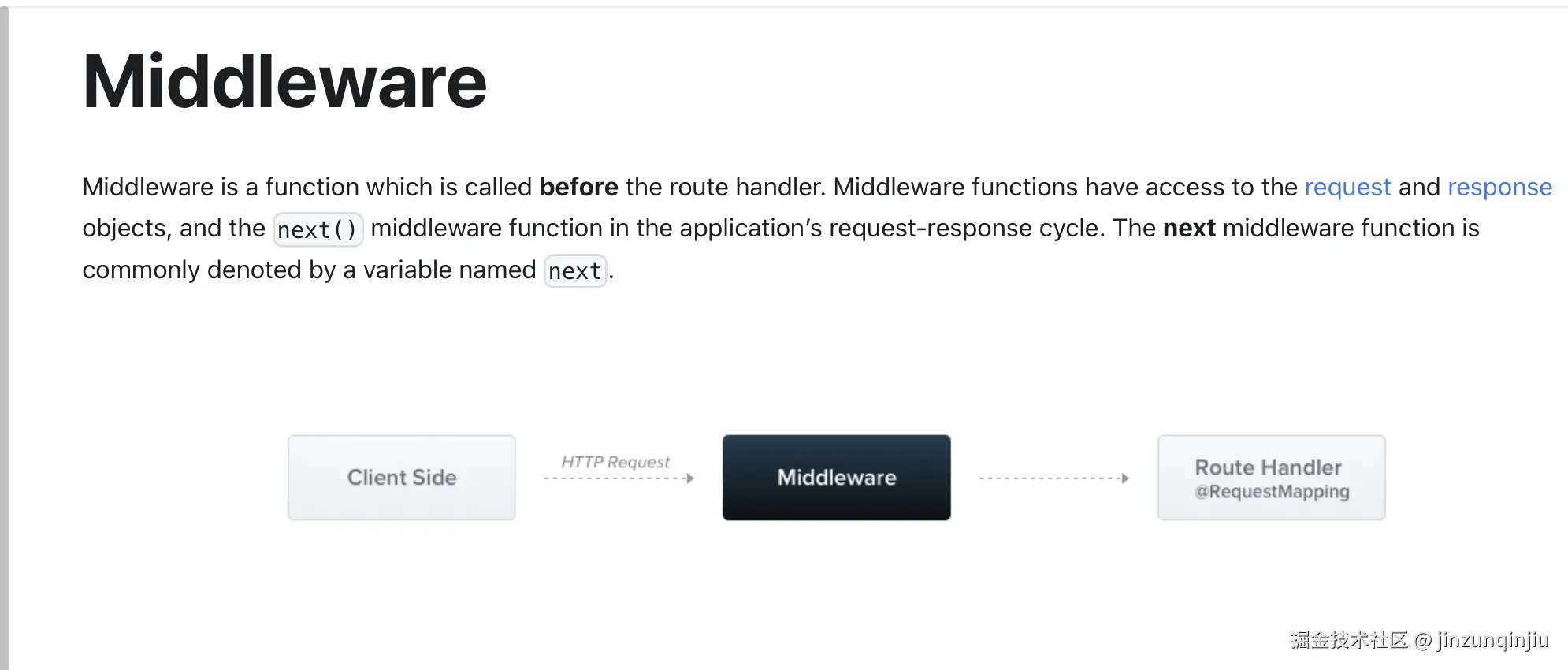Click the gray vertical bar on left edge
The image size is (1568, 670).
click(4, 339)
